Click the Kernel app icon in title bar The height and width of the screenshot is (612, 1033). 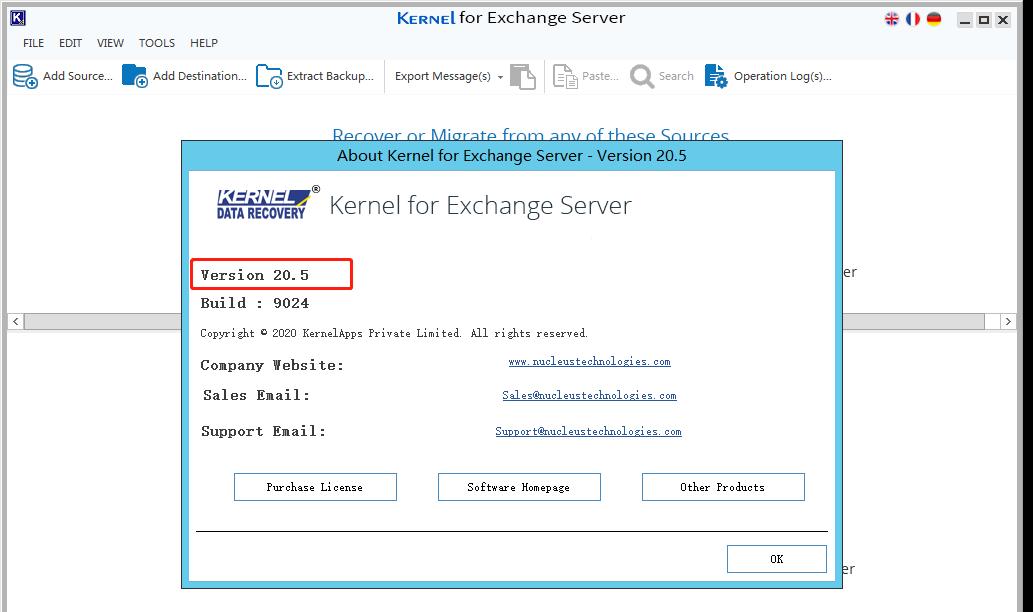coord(18,18)
